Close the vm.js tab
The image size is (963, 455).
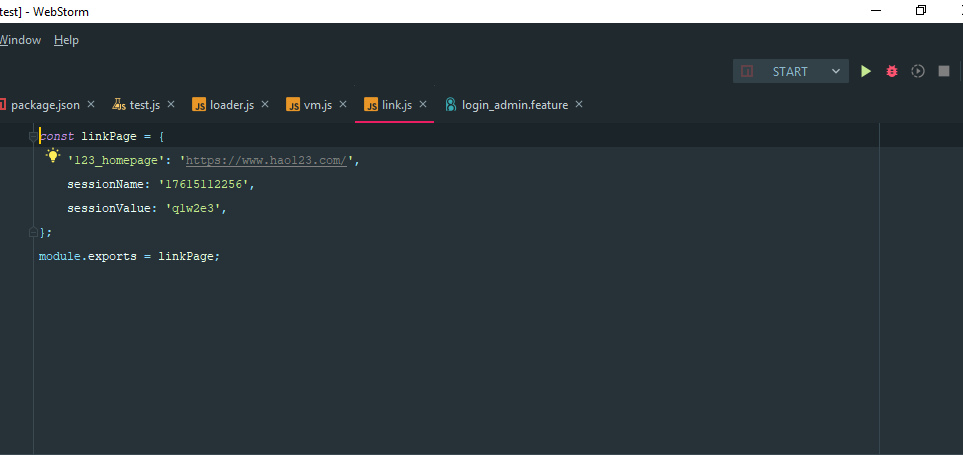click(x=343, y=104)
